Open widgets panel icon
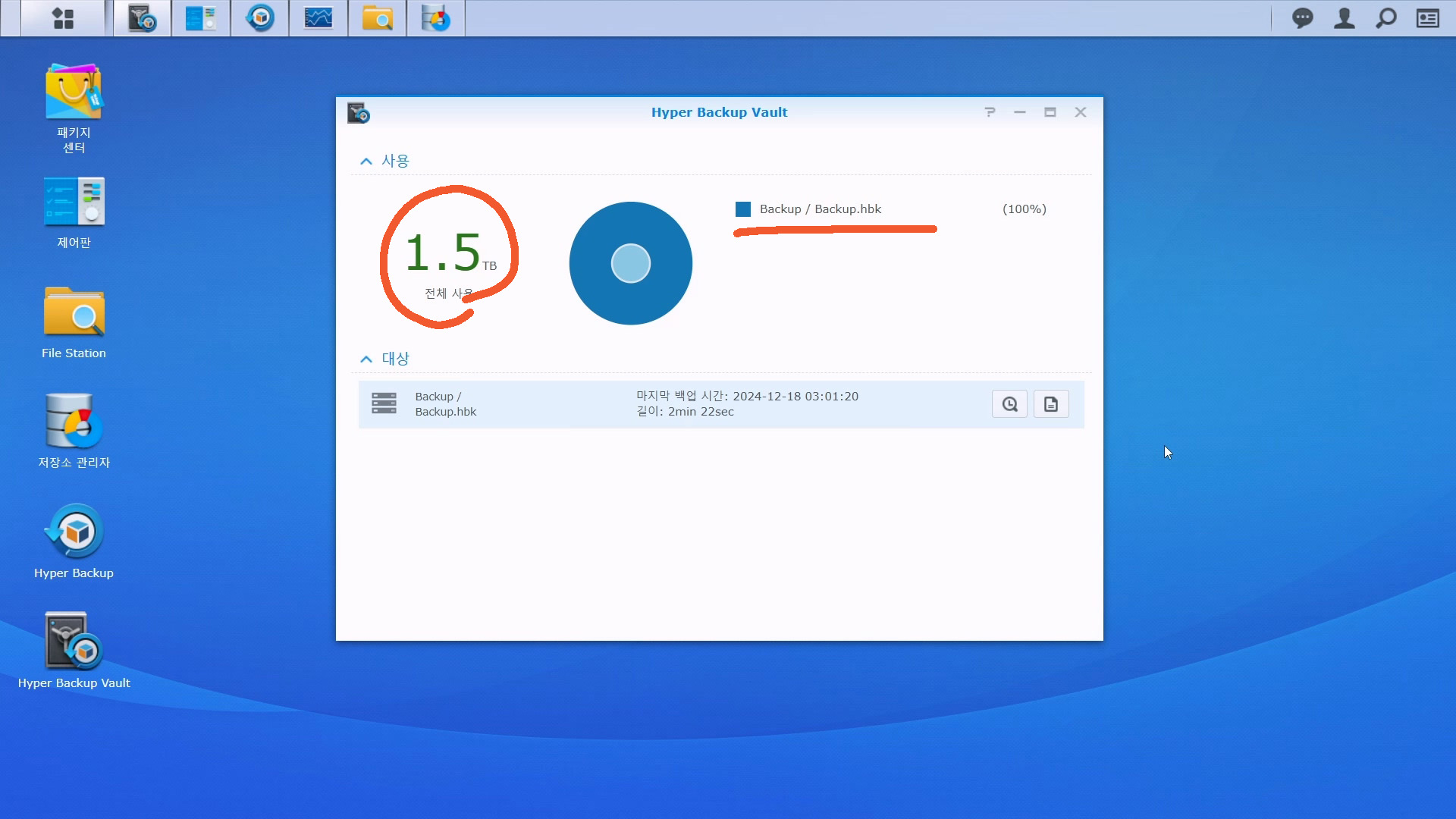 coord(1428,18)
